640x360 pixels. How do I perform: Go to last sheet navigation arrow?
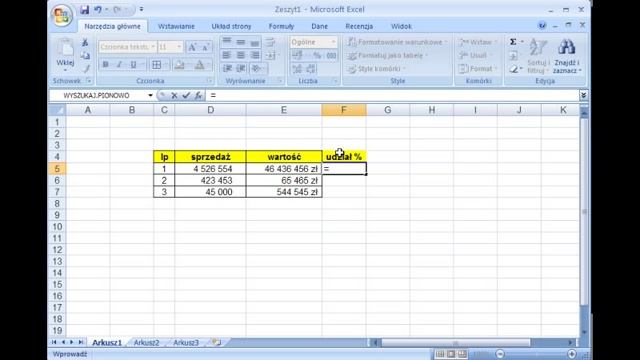point(81,342)
